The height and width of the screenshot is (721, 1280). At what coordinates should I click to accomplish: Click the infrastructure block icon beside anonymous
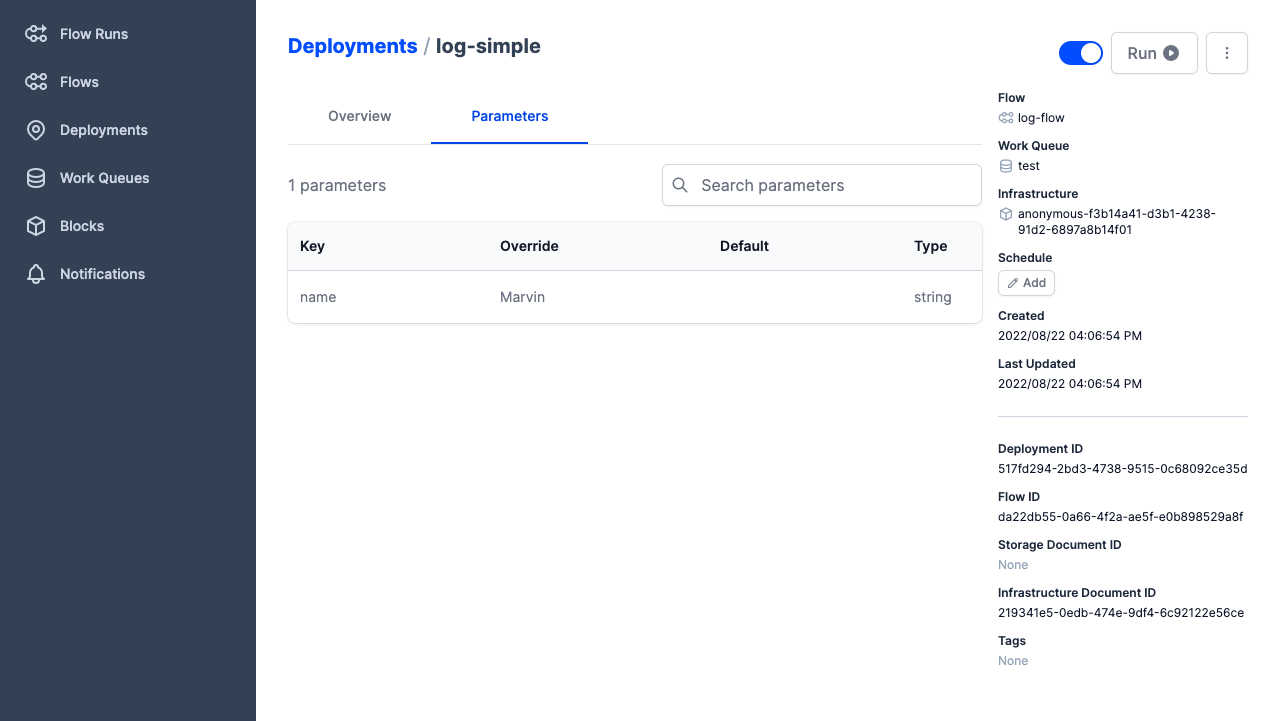click(1006, 214)
